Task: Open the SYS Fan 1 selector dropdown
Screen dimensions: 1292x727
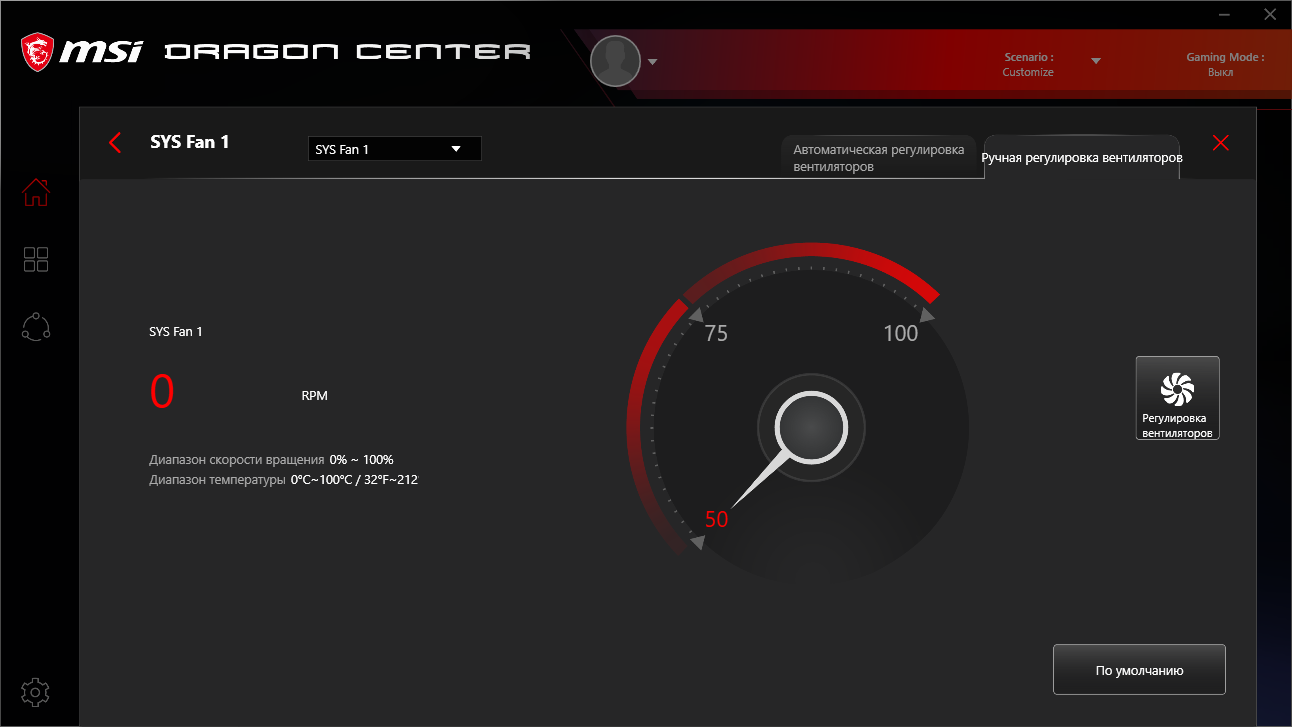Action: (394, 149)
